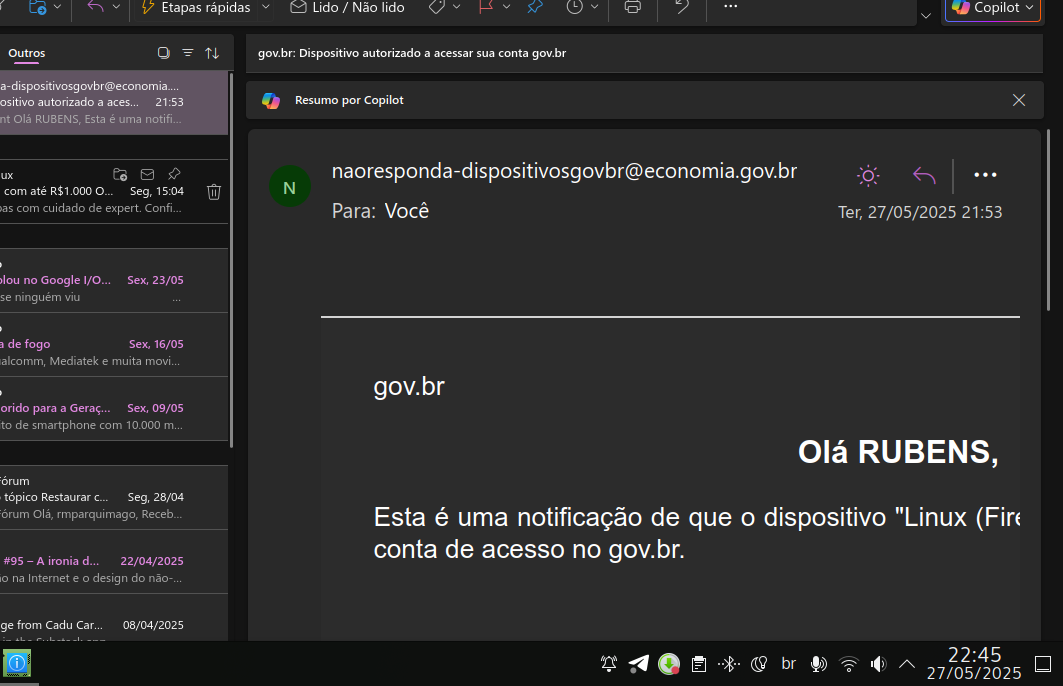
Task: Move the hovered message using the folder icon
Action: tap(120, 174)
